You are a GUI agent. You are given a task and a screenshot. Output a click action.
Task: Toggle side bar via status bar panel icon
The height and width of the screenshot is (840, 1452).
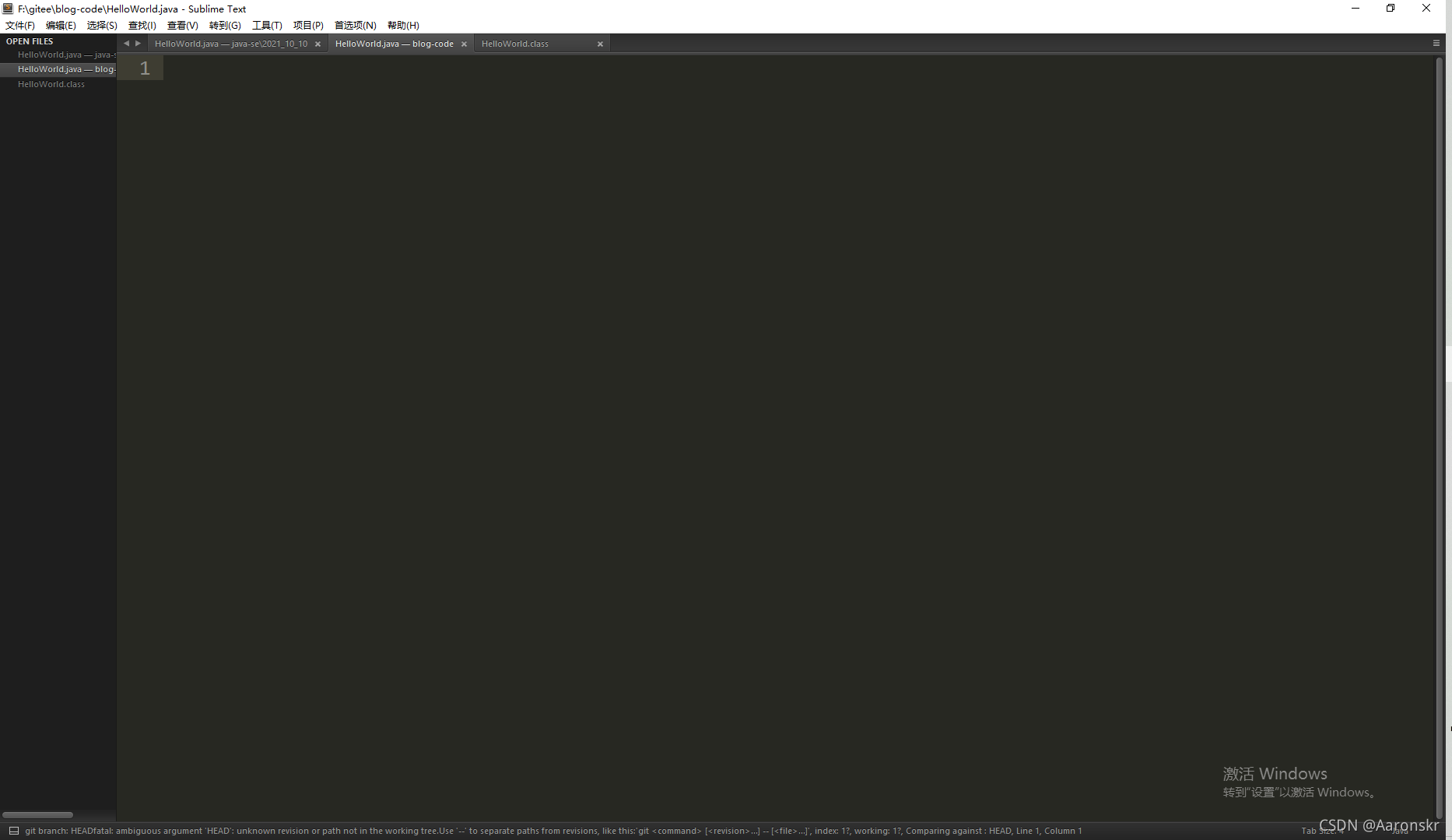[x=13, y=831]
